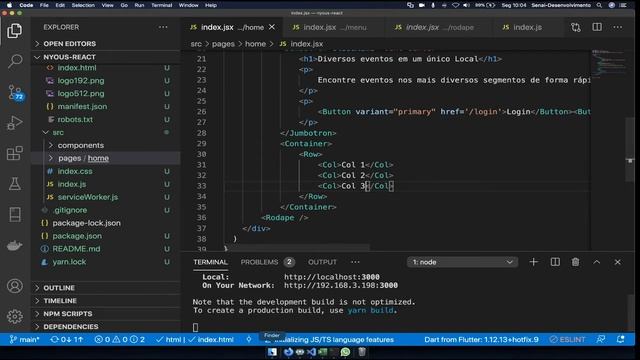This screenshot has height=360, width=640.
Task: Open Source Control with 72 changes
Action: point(16,93)
